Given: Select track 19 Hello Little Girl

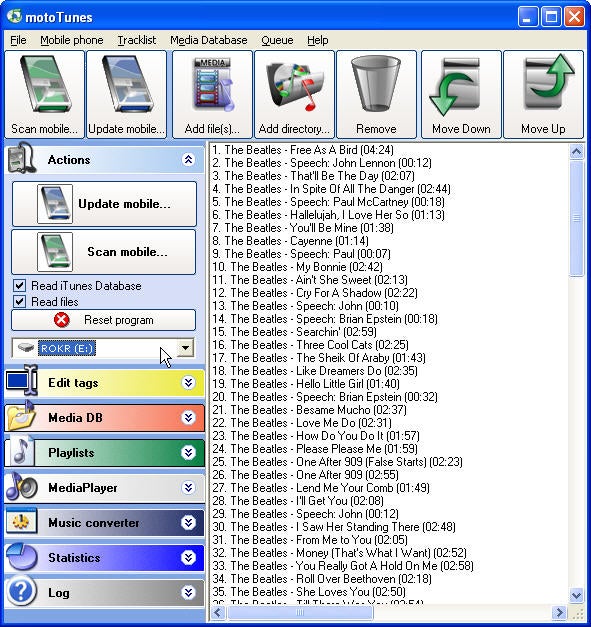Looking at the screenshot, I should pos(306,384).
